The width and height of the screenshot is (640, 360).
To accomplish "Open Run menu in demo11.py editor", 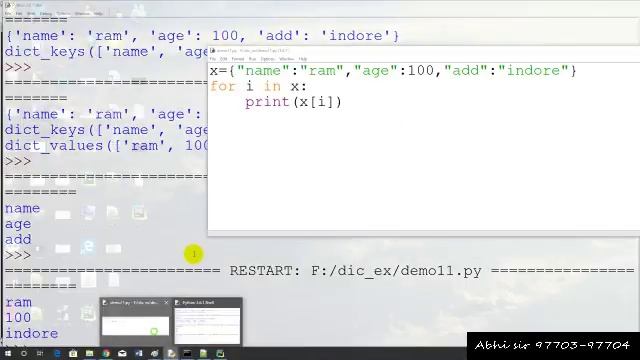I will [x=252, y=59].
